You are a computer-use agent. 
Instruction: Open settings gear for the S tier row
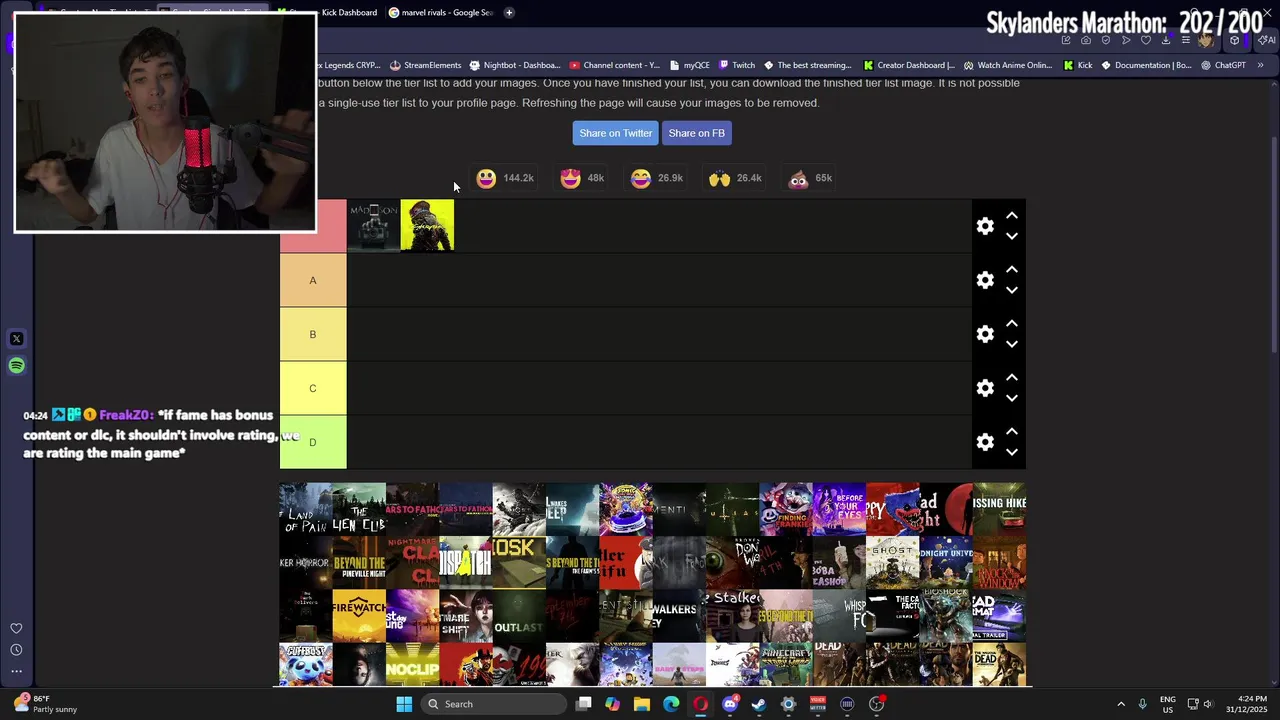tap(985, 226)
